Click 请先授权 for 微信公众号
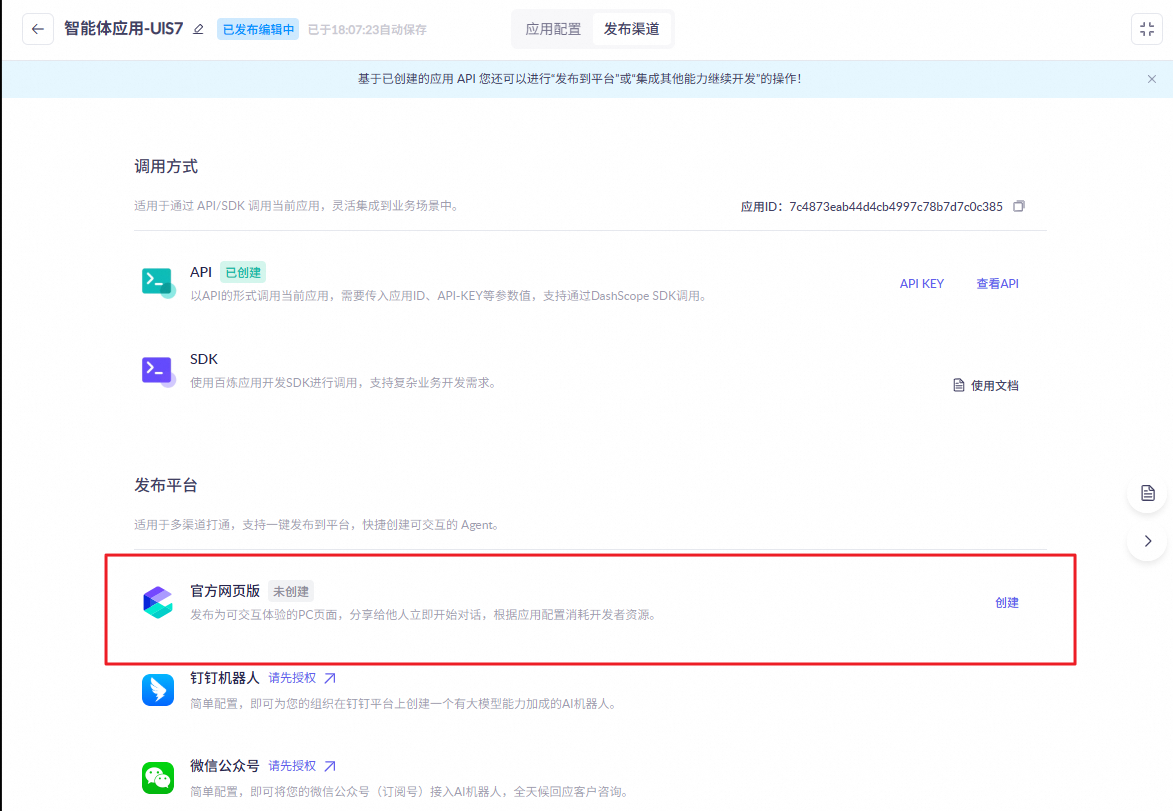The image size is (1173, 811). (293, 766)
